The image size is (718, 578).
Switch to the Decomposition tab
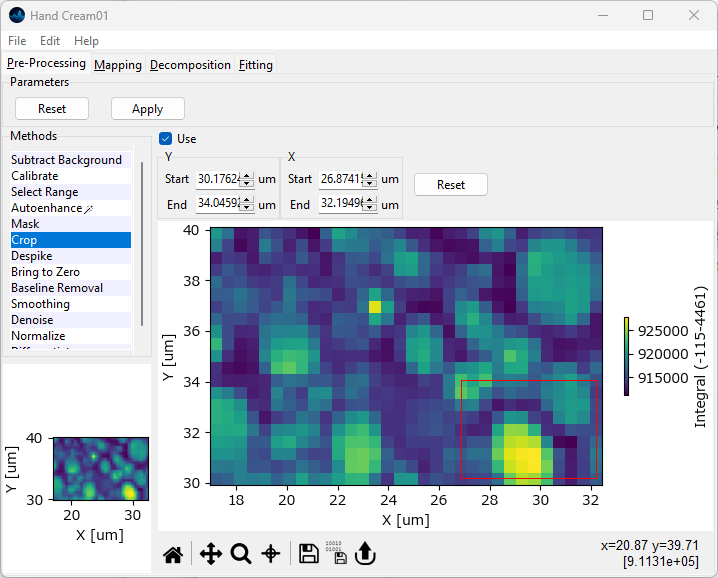point(190,65)
